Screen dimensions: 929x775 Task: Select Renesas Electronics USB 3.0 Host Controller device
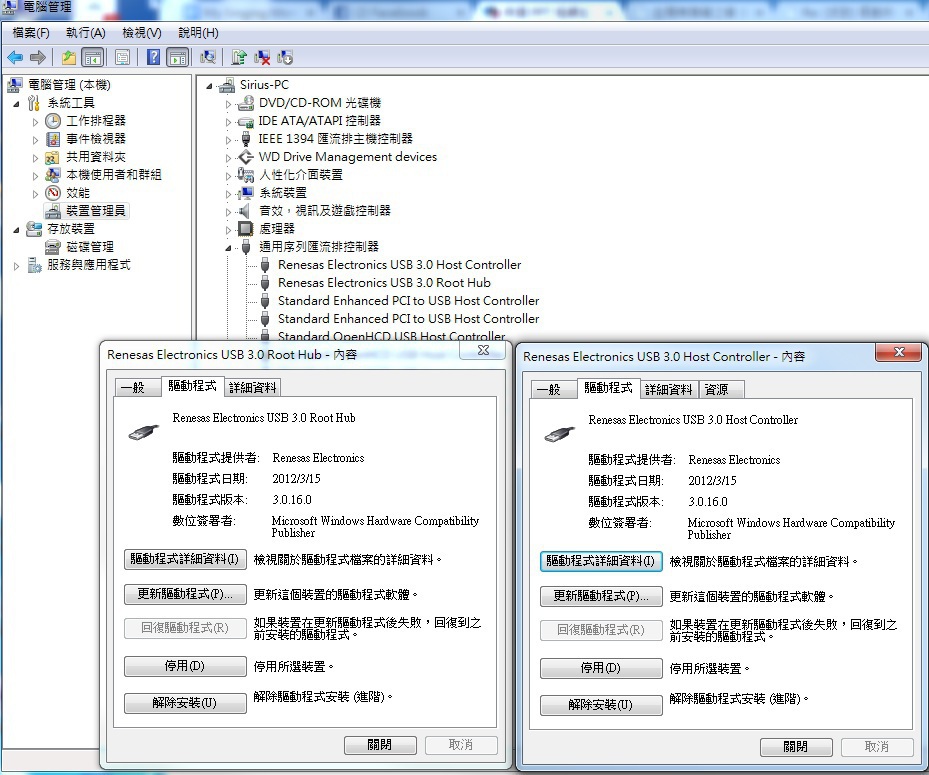(x=399, y=265)
